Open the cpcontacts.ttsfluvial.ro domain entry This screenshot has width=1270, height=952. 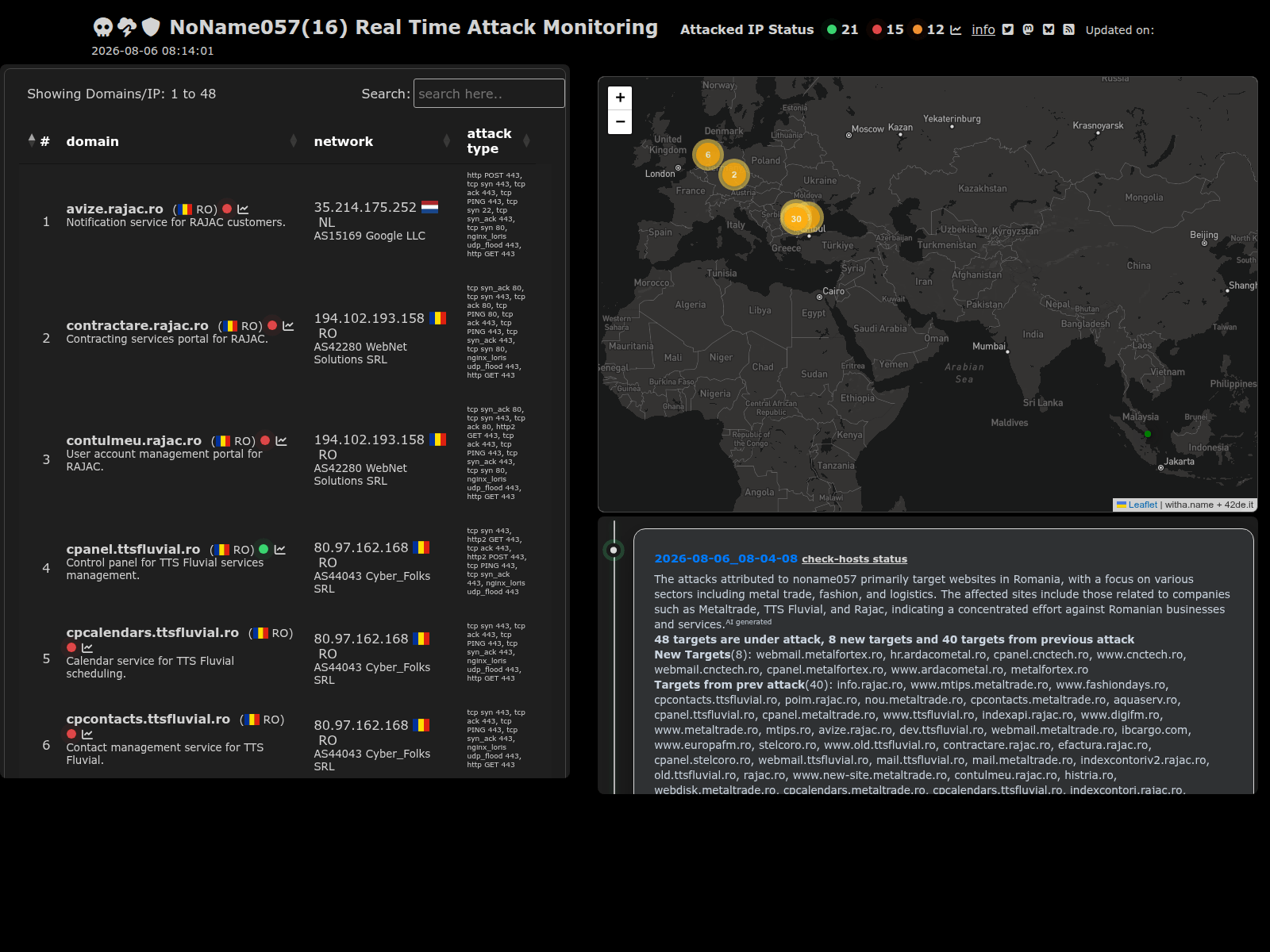[x=148, y=719]
